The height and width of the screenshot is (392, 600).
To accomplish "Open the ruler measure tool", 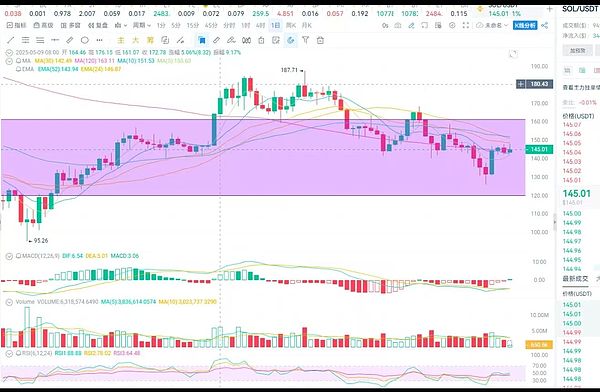I will click(x=70, y=40).
